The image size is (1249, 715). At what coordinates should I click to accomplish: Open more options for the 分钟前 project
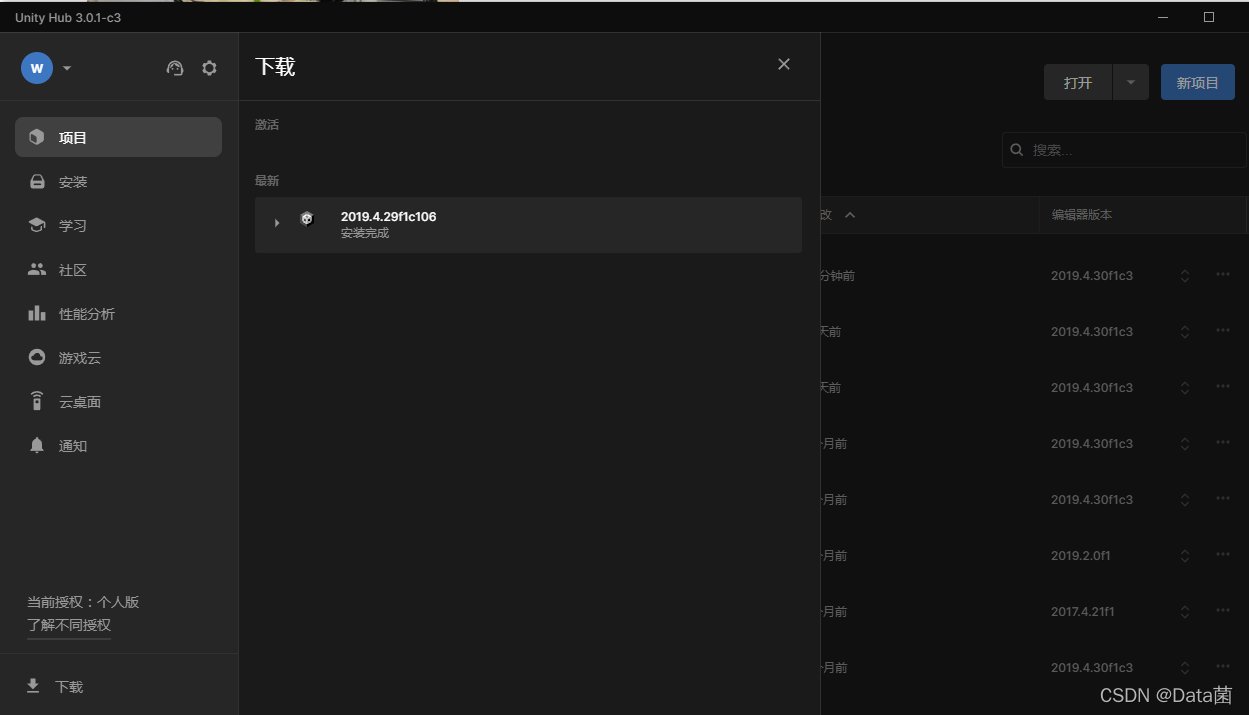pyautogui.click(x=1223, y=275)
